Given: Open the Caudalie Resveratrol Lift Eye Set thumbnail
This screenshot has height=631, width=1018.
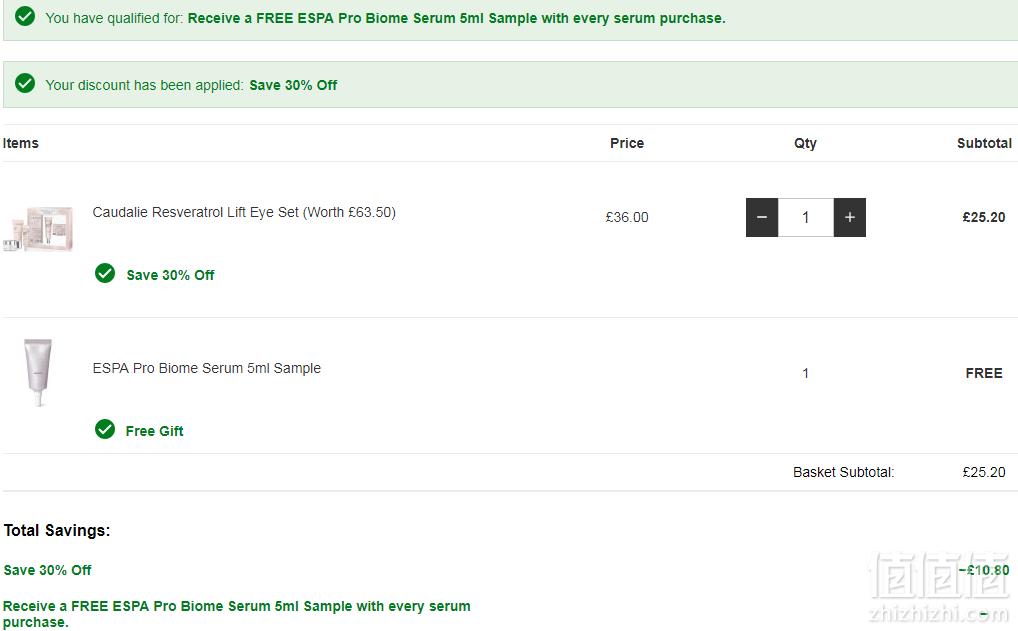Looking at the screenshot, I should tap(38, 229).
